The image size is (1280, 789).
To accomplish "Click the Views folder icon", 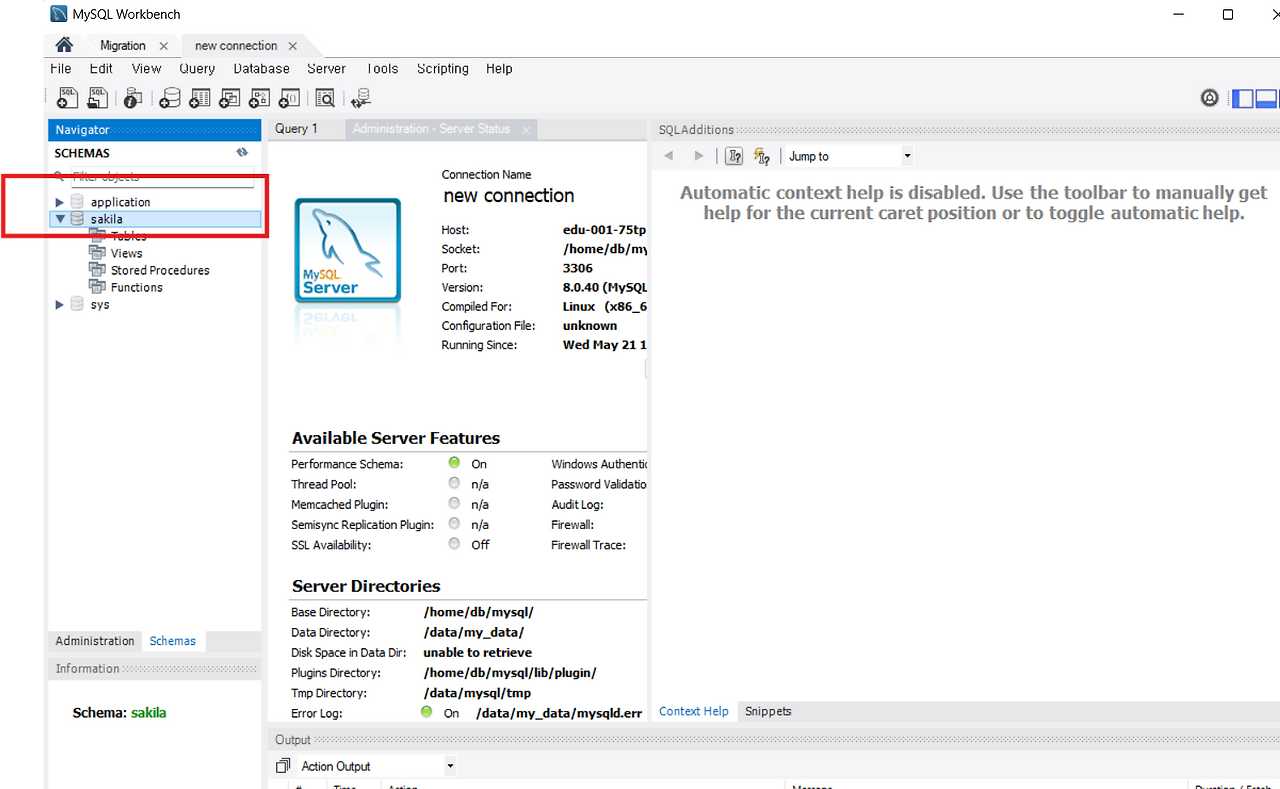I will [x=97, y=253].
